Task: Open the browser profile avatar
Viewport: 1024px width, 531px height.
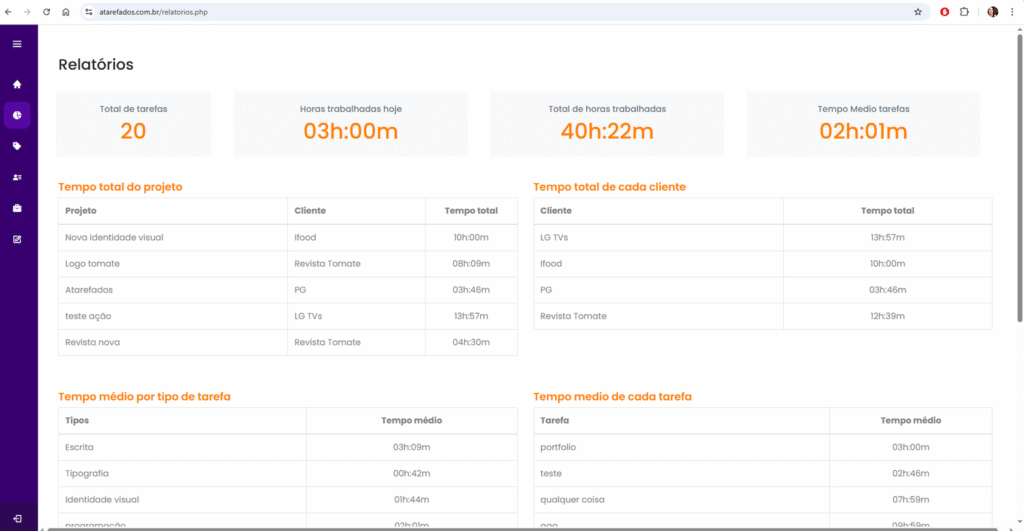Action: click(992, 12)
